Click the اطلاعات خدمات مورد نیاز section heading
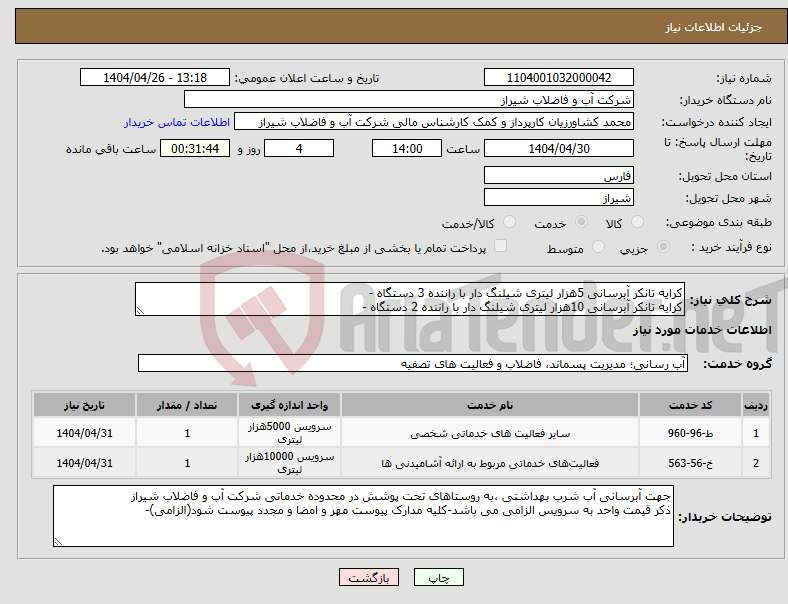788x604 pixels. 702,330
